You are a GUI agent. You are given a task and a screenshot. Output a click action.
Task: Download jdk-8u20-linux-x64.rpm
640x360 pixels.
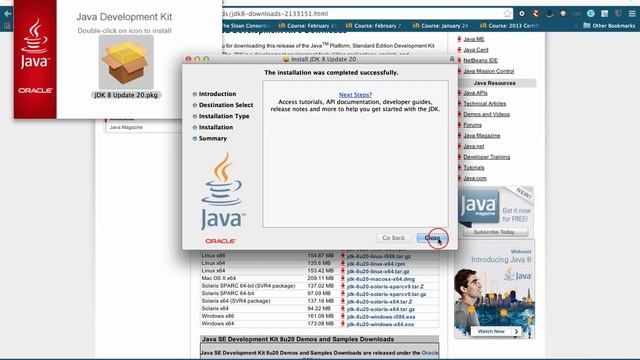(x=376, y=264)
